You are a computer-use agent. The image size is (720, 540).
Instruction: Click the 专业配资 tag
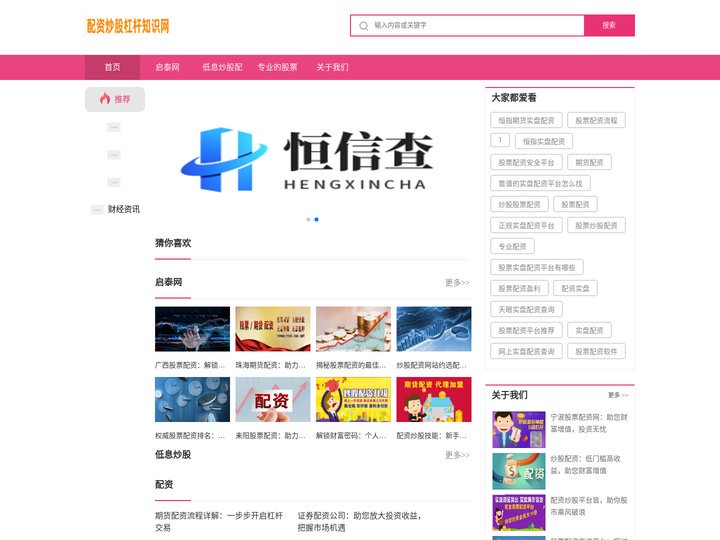(x=512, y=247)
